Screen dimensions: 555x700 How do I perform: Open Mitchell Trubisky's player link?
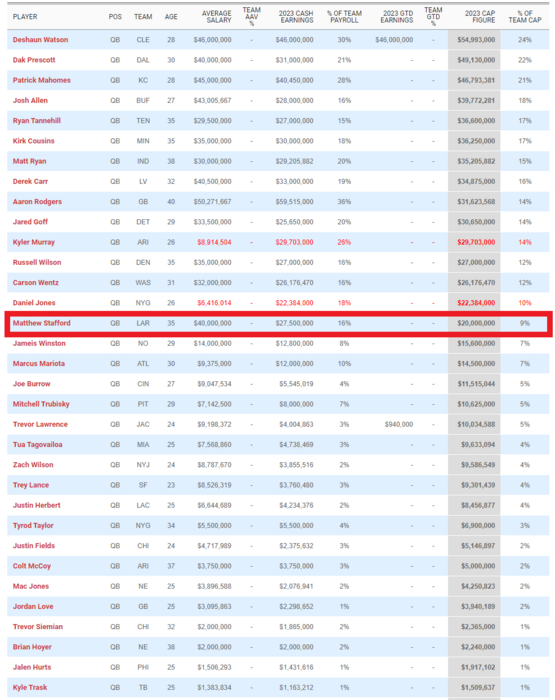(x=41, y=404)
